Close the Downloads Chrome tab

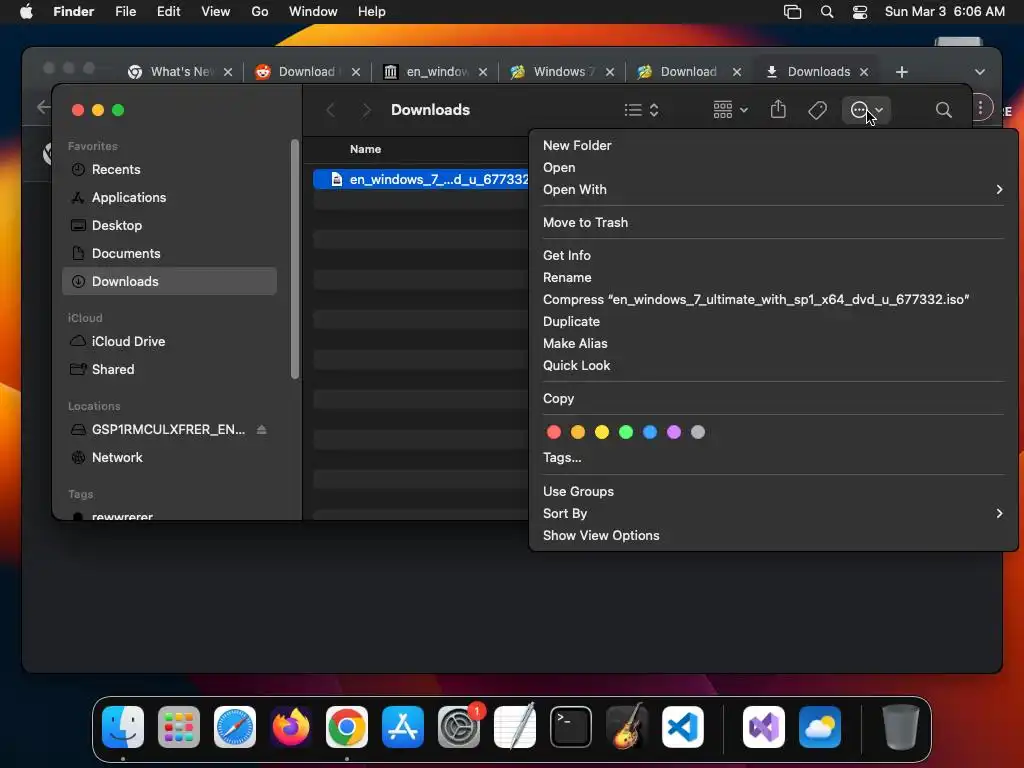click(x=864, y=72)
